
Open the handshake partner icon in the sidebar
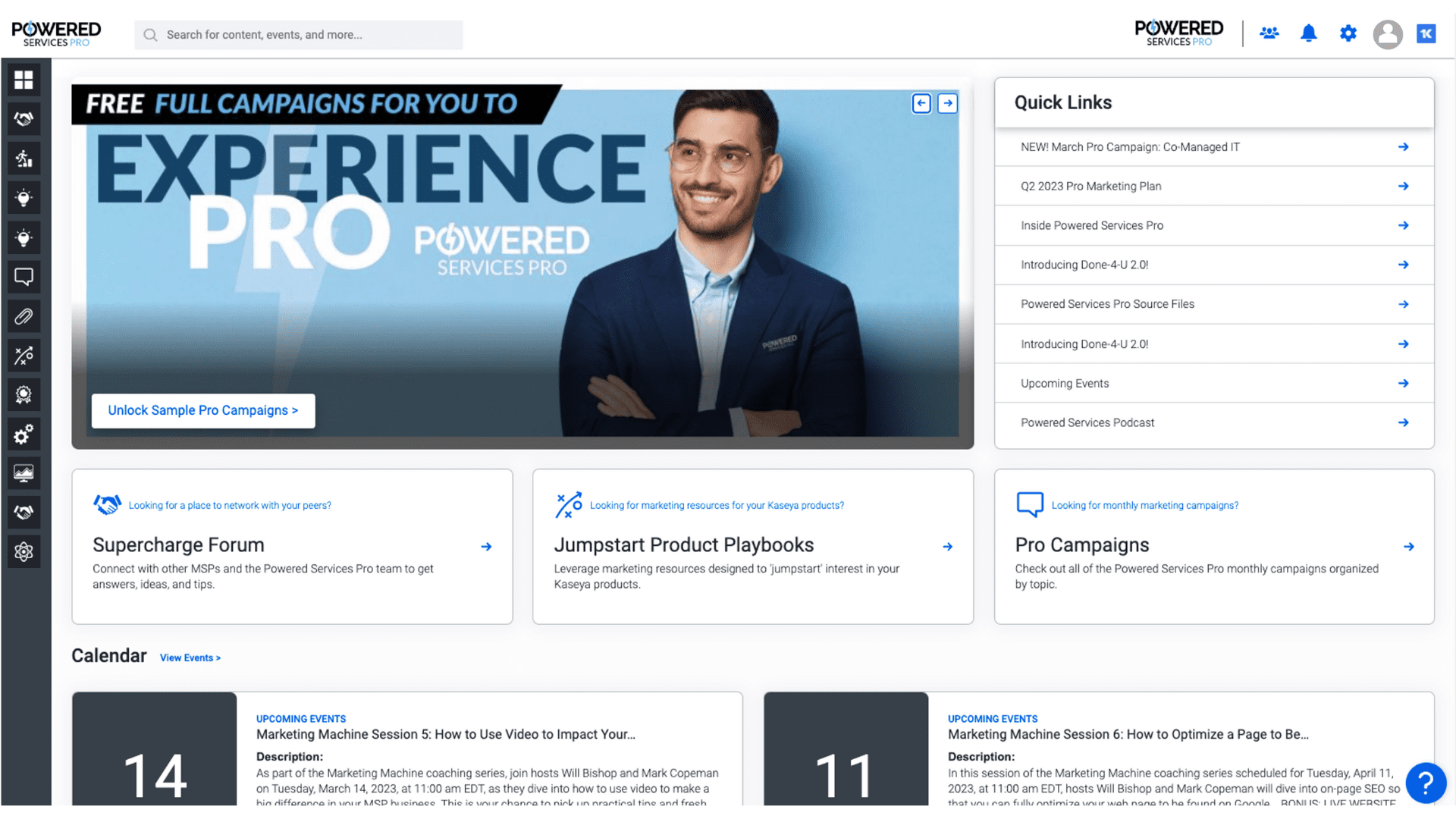(x=24, y=119)
